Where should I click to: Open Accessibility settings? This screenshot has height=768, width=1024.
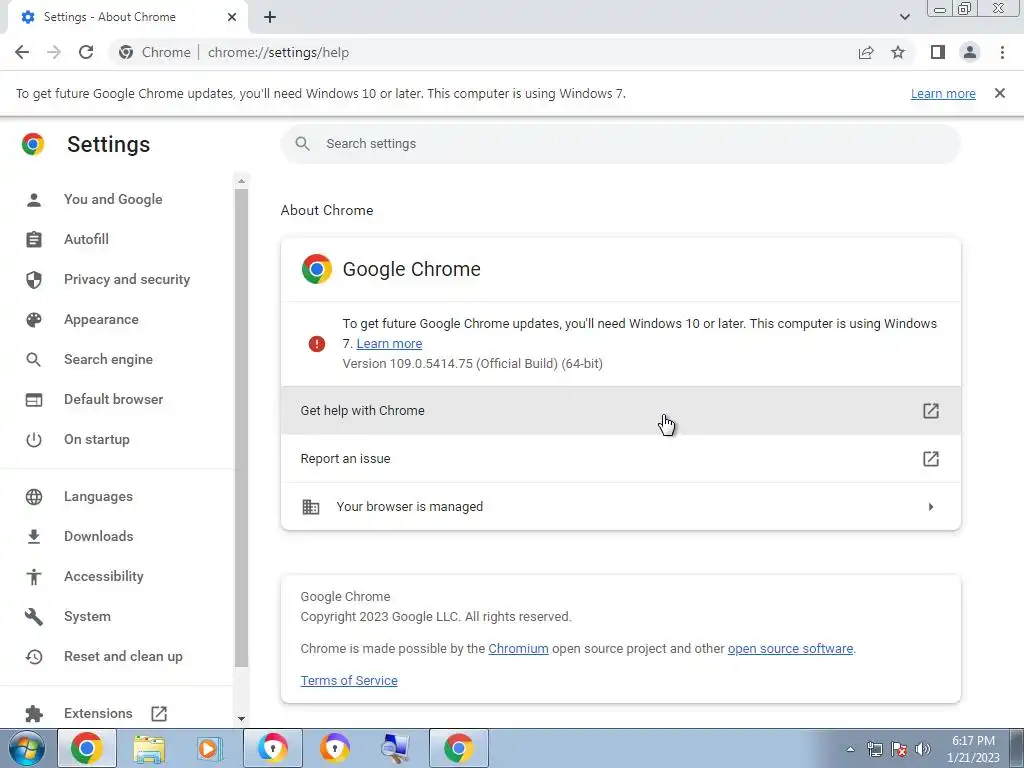[x=104, y=576]
